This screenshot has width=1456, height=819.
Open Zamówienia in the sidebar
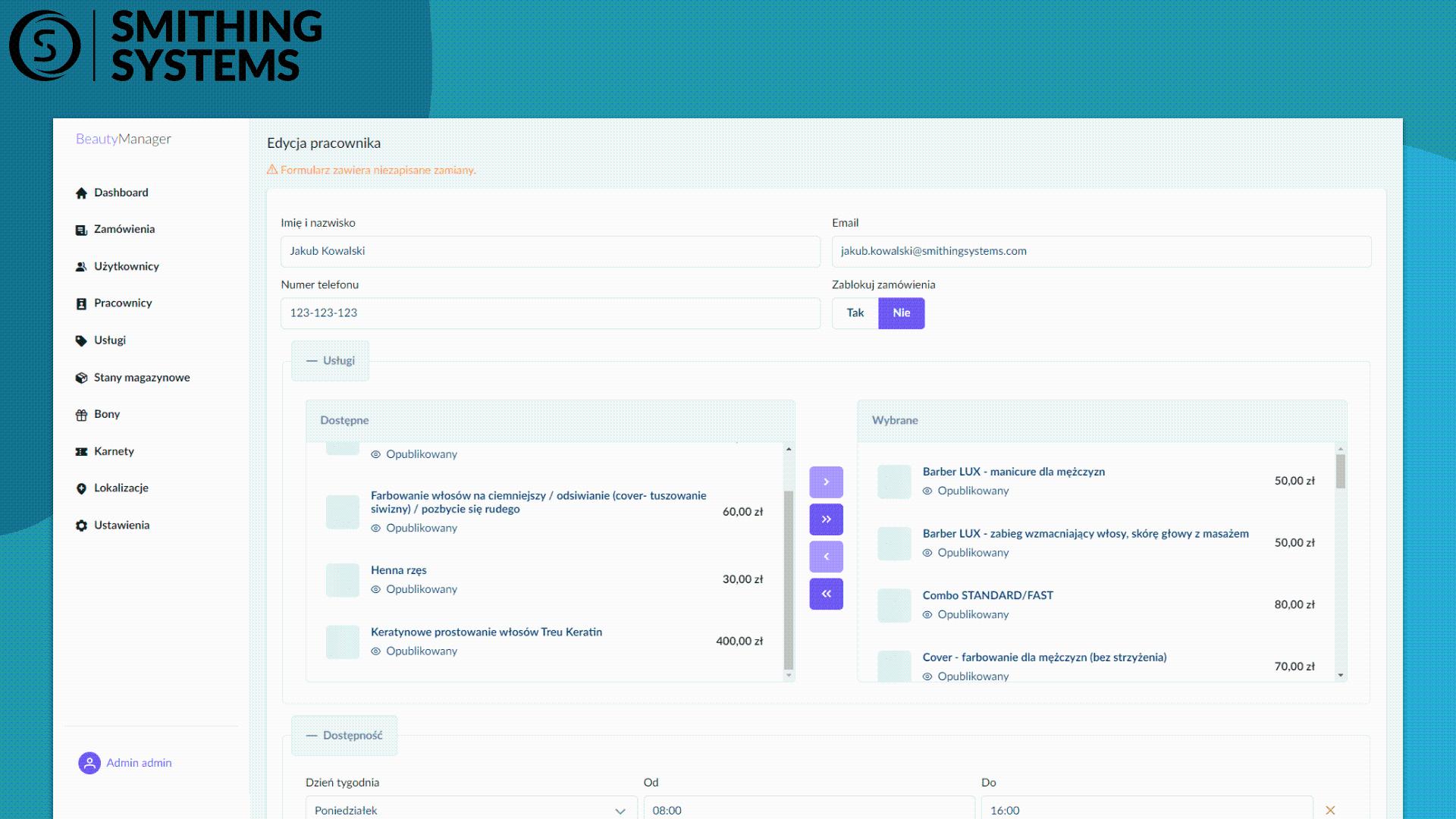pyautogui.click(x=124, y=229)
